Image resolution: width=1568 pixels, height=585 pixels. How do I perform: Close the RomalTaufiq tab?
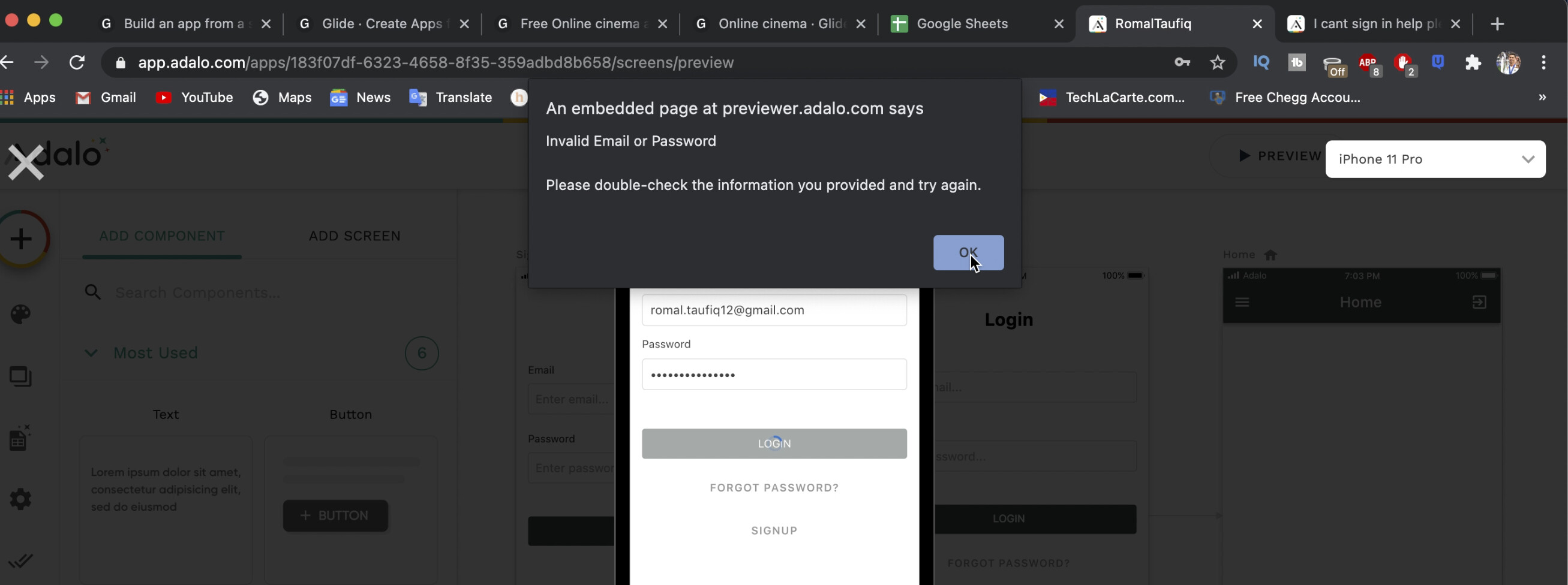coord(1257,24)
